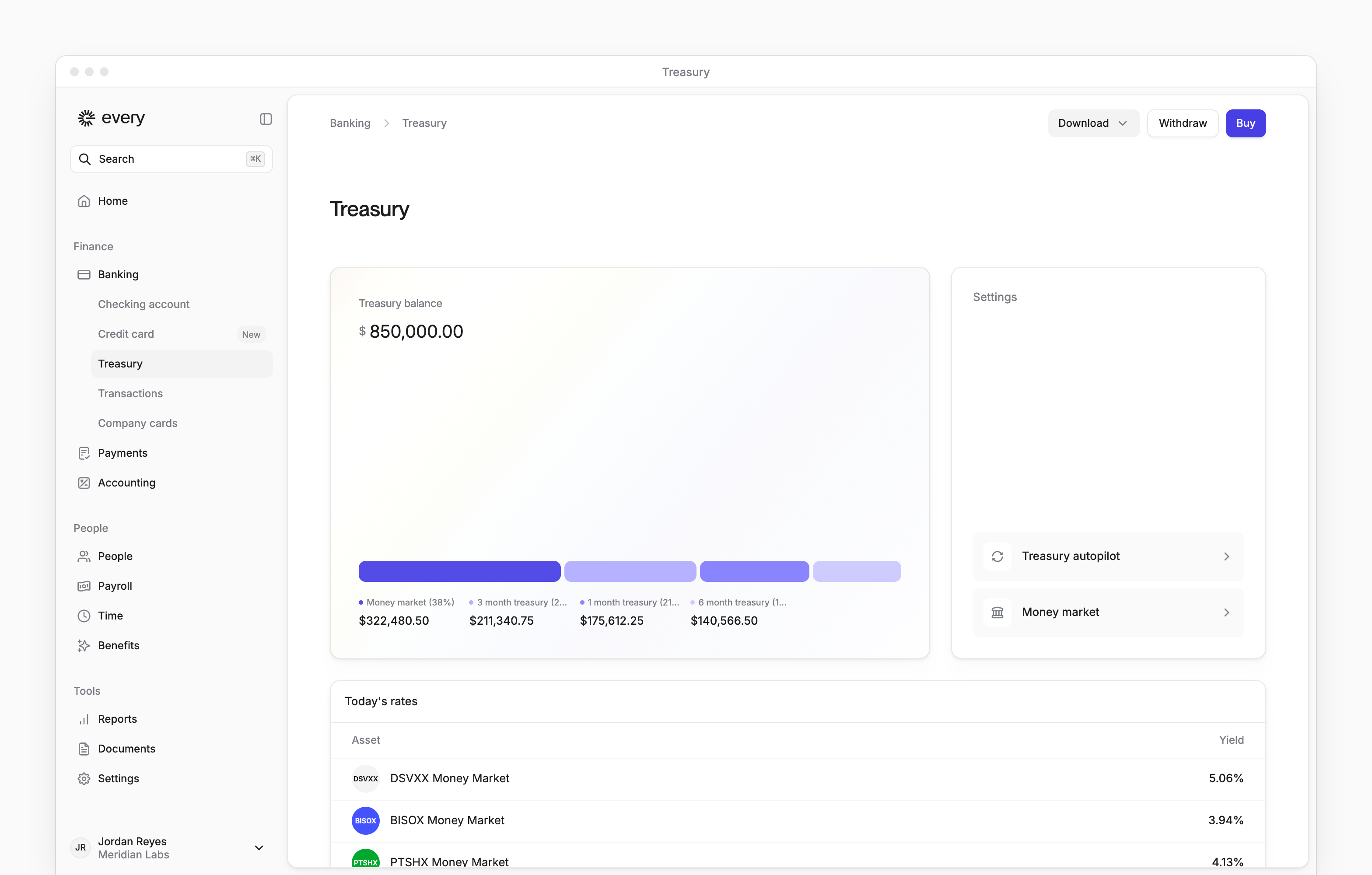The image size is (1372, 875).
Task: Click the $175,612.25 amount
Action: click(x=611, y=620)
